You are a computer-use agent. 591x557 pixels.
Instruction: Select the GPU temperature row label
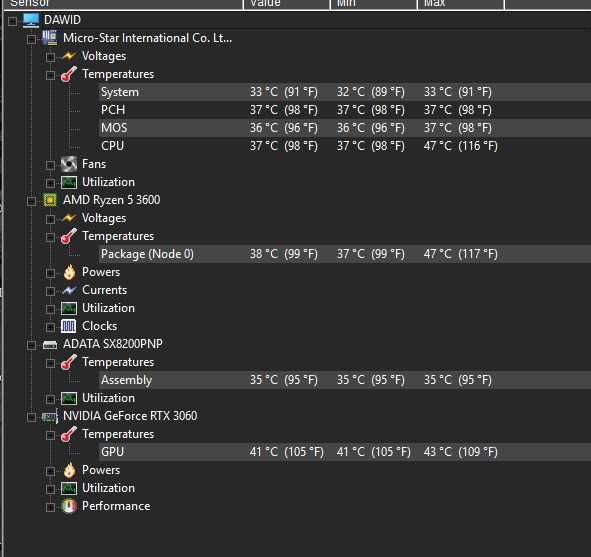pos(112,452)
